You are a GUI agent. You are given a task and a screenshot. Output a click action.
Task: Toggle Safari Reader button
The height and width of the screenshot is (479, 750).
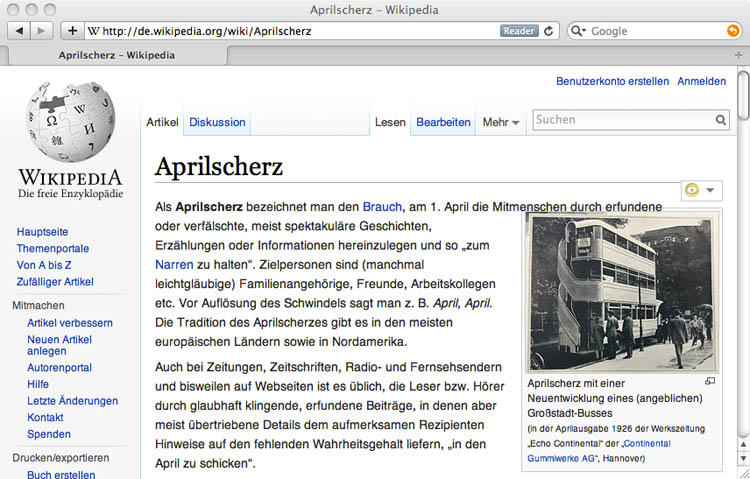519,31
